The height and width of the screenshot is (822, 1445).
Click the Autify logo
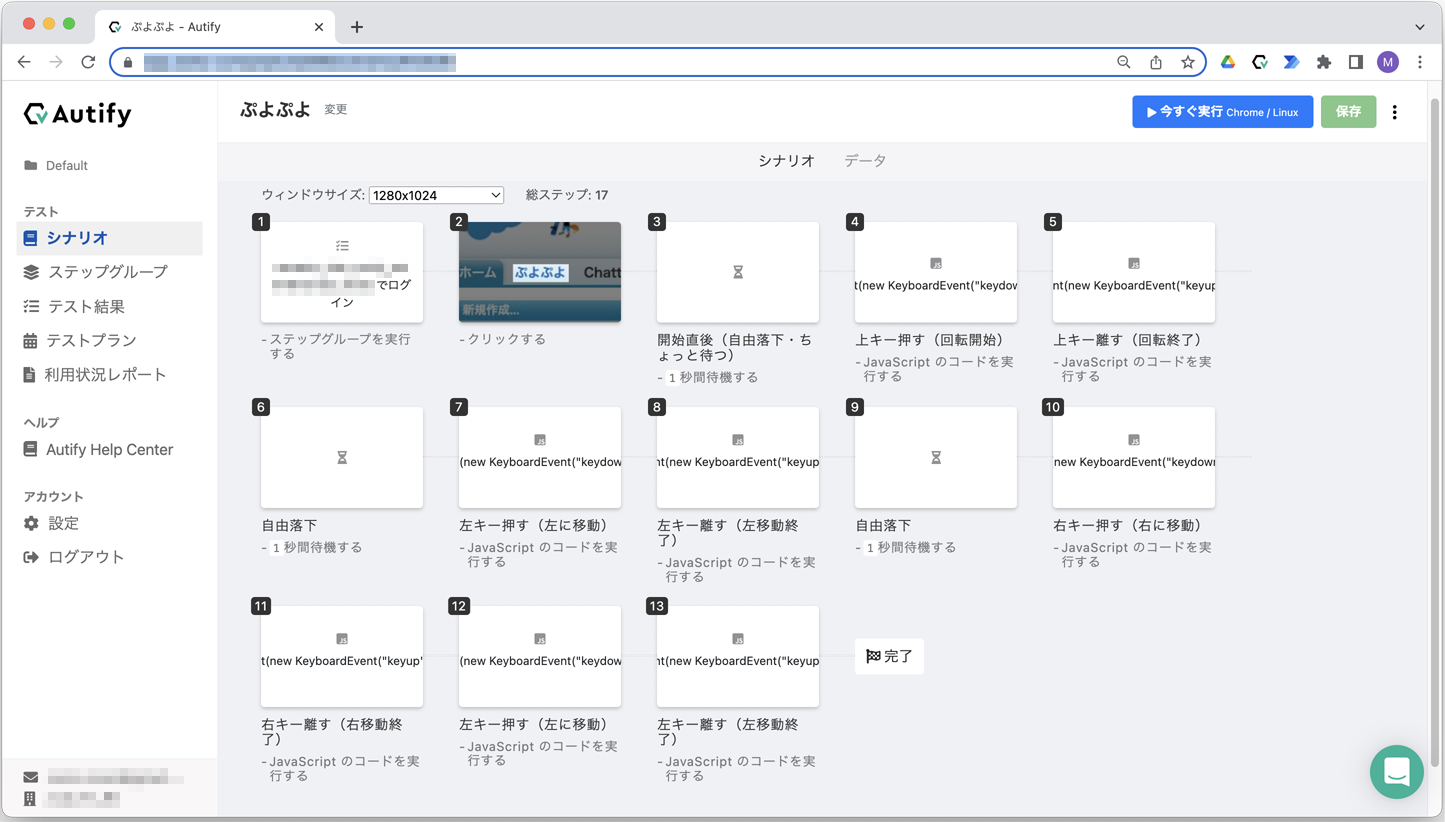[77, 114]
